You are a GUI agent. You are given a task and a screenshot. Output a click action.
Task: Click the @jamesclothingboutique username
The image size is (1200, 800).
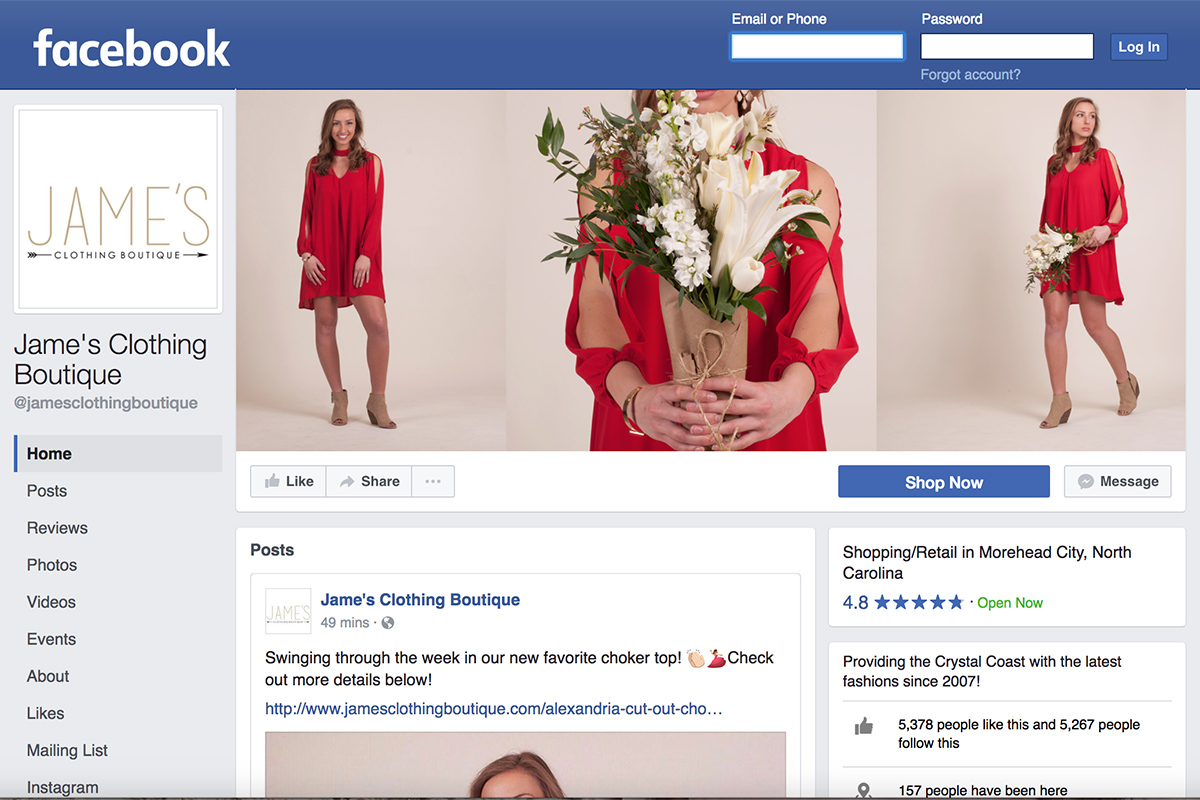[106, 403]
